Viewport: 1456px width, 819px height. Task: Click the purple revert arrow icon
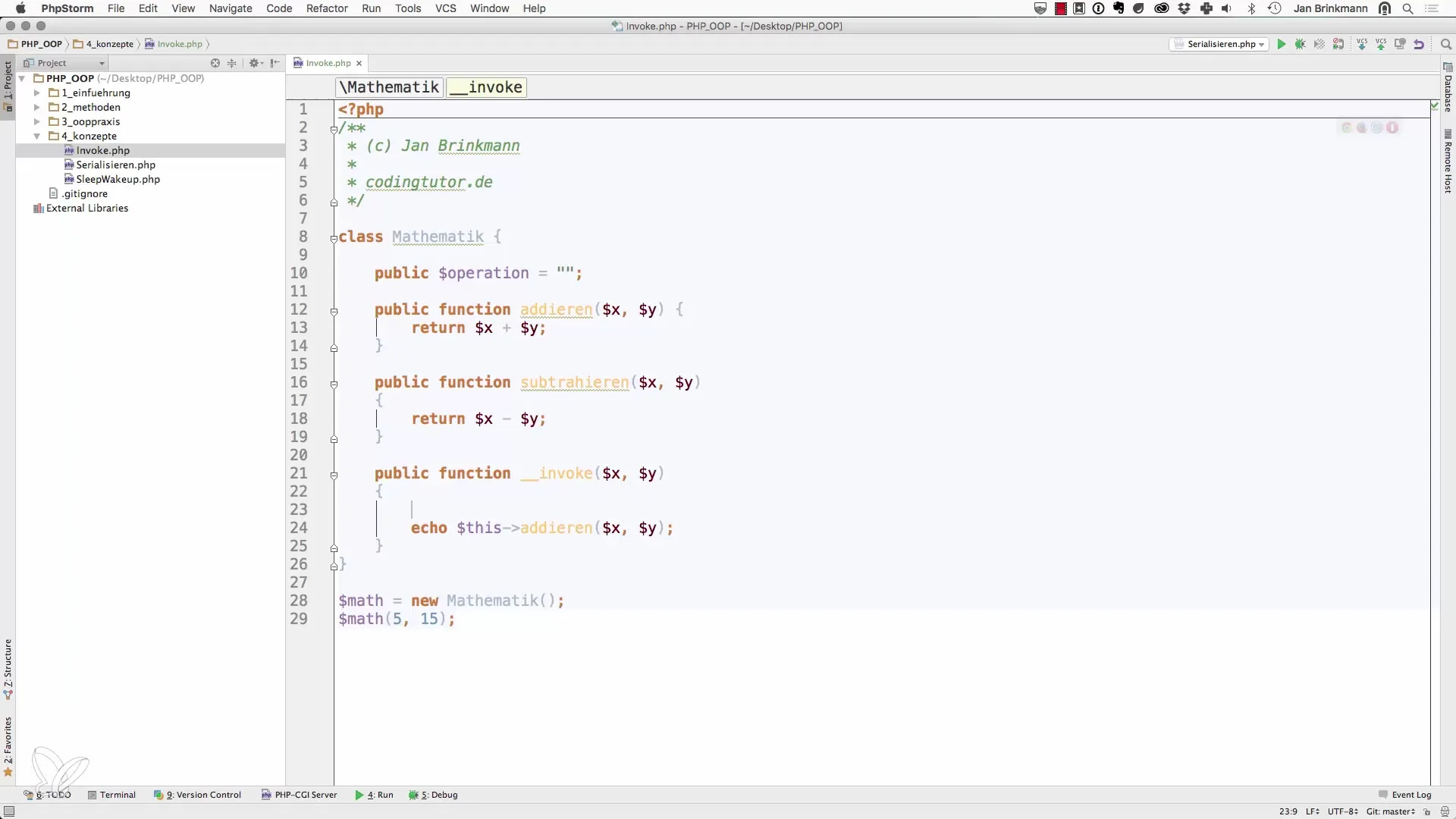click(1419, 44)
